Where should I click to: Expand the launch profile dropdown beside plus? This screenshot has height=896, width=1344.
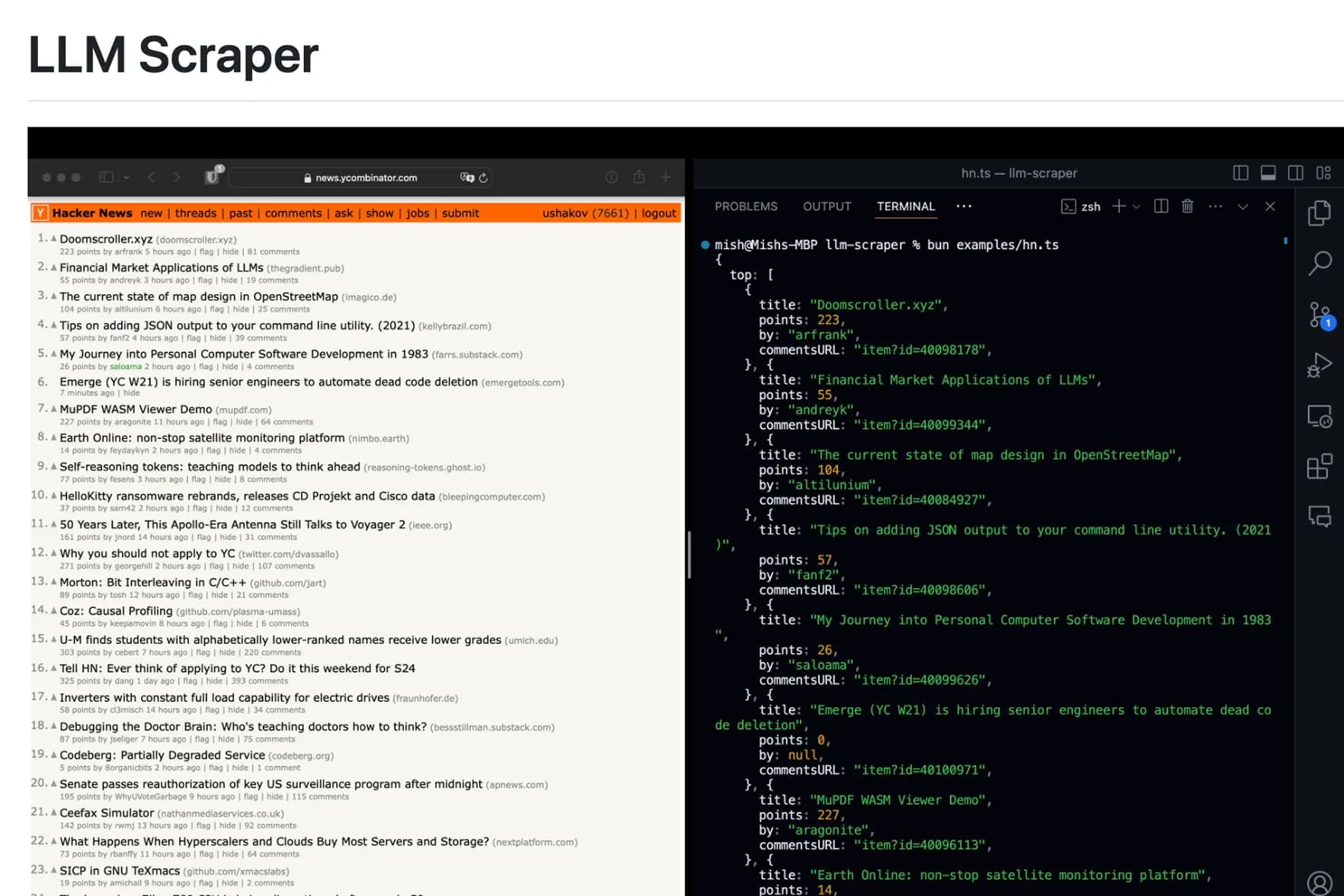tap(1136, 206)
